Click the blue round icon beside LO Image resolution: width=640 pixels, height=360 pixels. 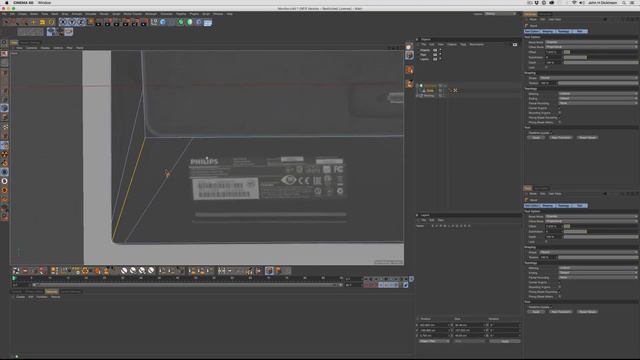pos(163,22)
